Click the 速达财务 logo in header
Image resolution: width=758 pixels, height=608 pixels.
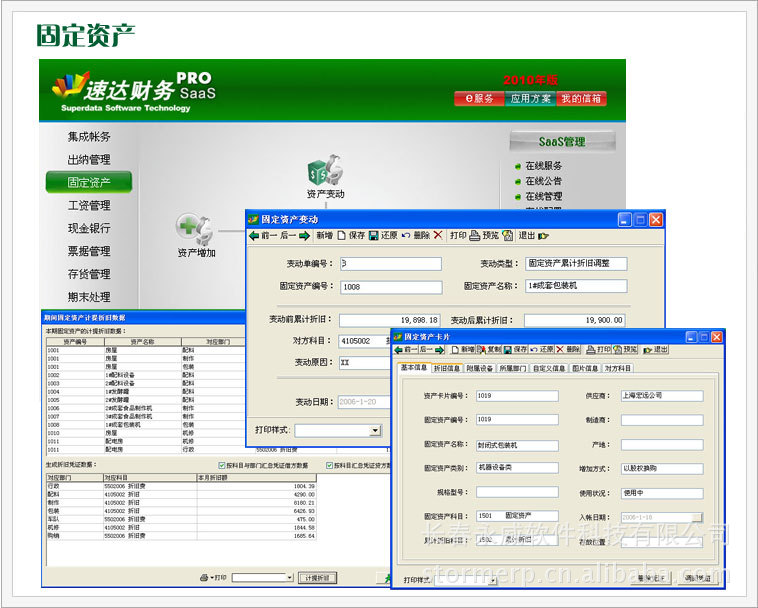[134, 92]
